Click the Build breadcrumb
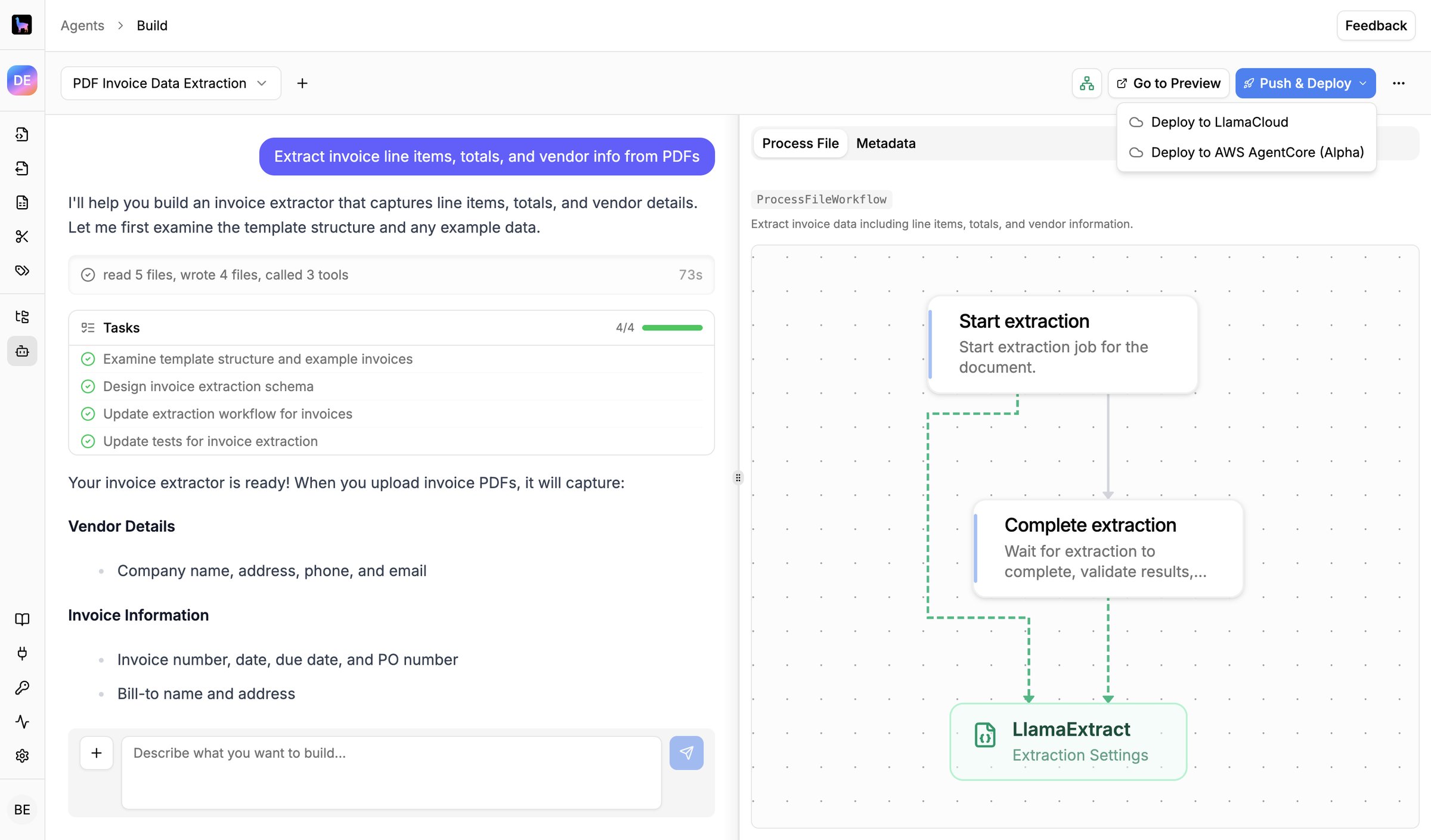1431x840 pixels. pos(152,26)
